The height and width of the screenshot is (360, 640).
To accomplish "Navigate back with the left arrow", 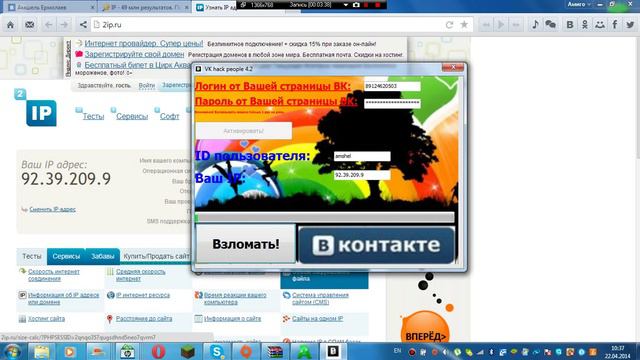I will [x=48, y=25].
